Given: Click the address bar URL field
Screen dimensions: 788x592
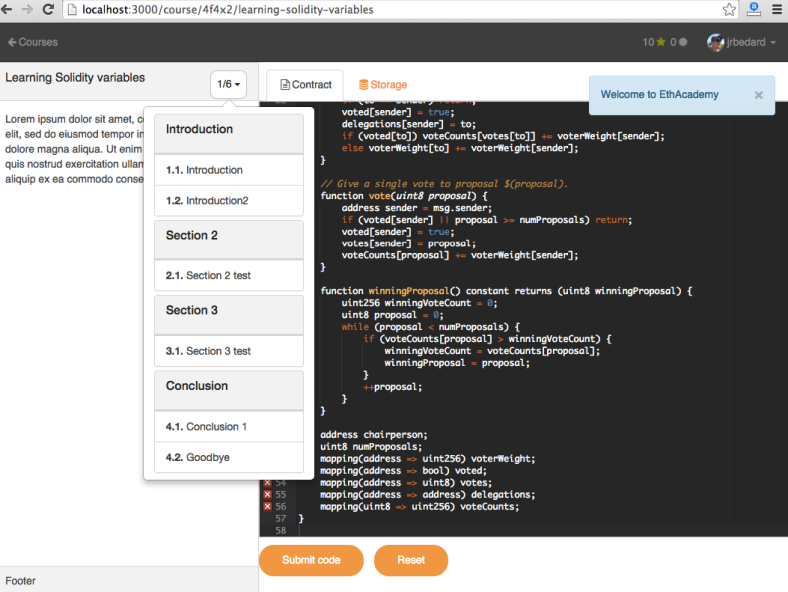Looking at the screenshot, I should pos(400,10).
